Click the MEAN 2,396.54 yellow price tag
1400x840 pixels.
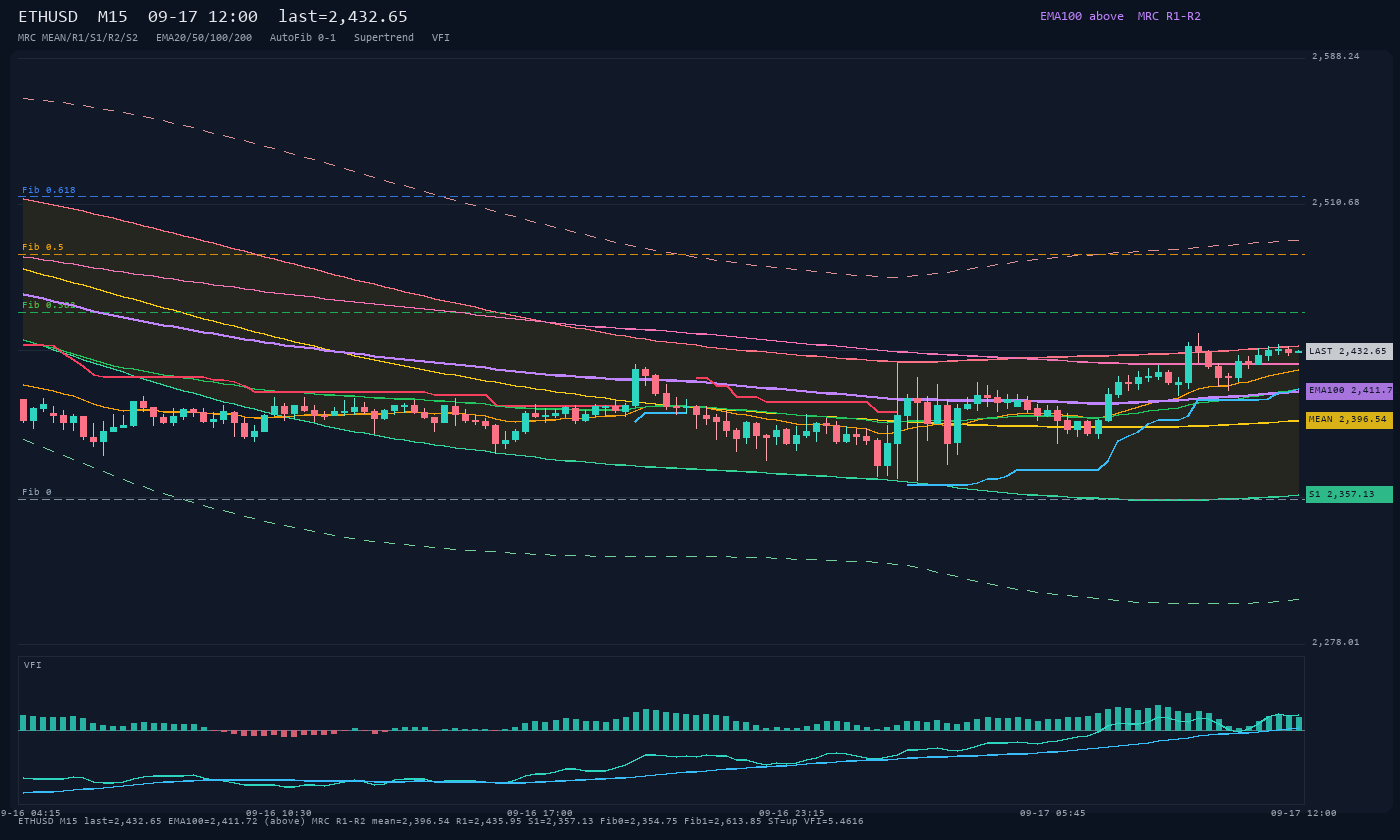1349,419
